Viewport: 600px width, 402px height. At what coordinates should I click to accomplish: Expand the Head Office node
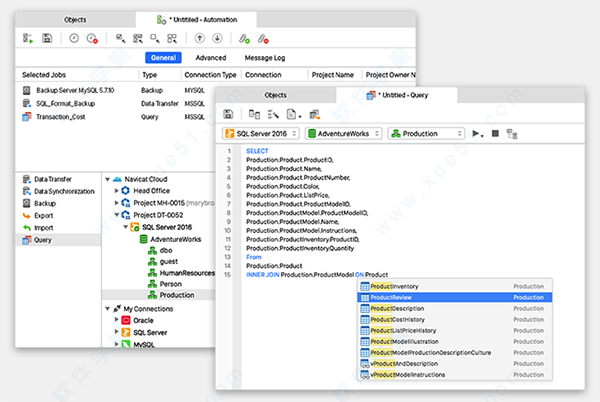pos(117,190)
